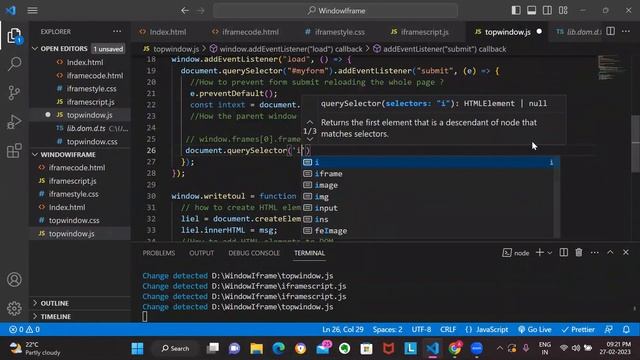640x360 pixels.
Task: Select feImage suggestion in autocomplete list
Action: coord(430,231)
